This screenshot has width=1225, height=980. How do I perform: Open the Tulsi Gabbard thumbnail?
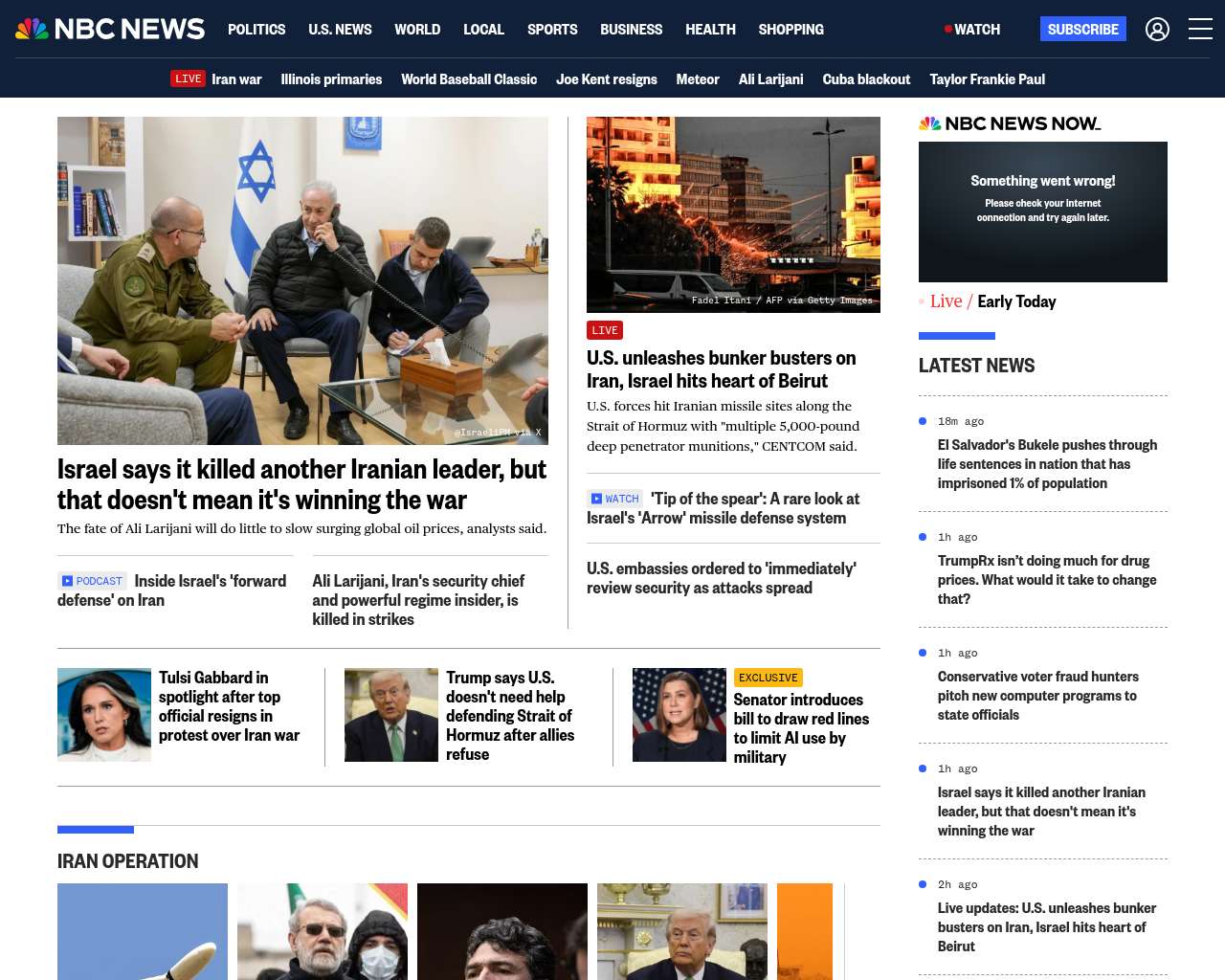104,715
